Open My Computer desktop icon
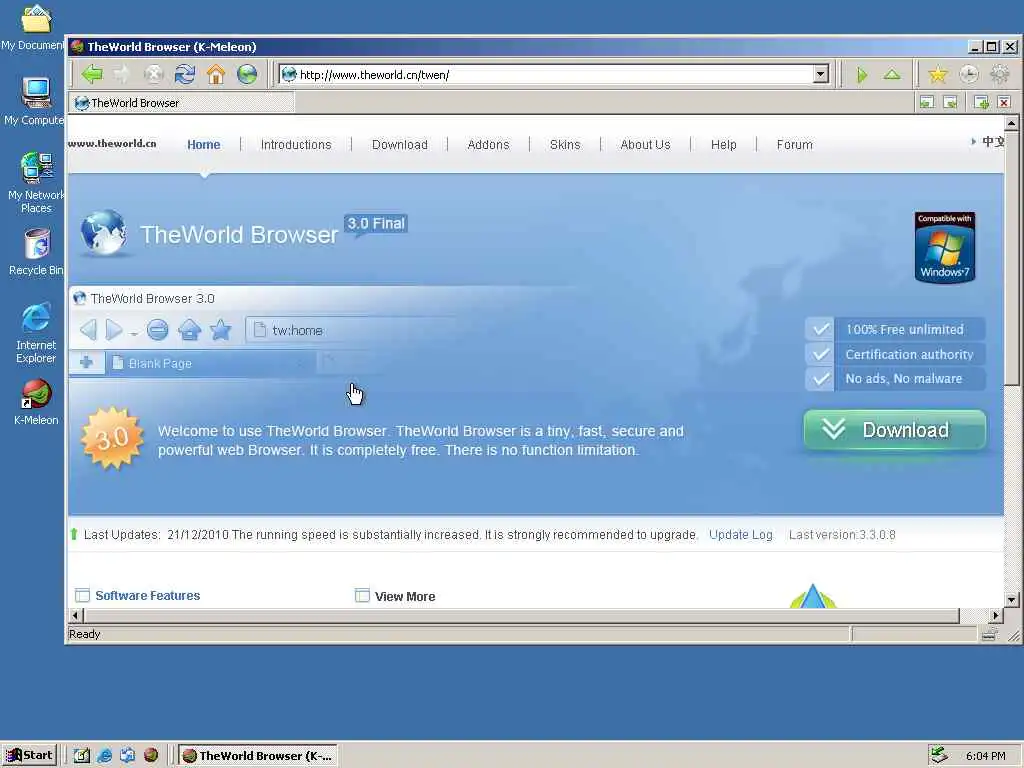 pos(35,101)
